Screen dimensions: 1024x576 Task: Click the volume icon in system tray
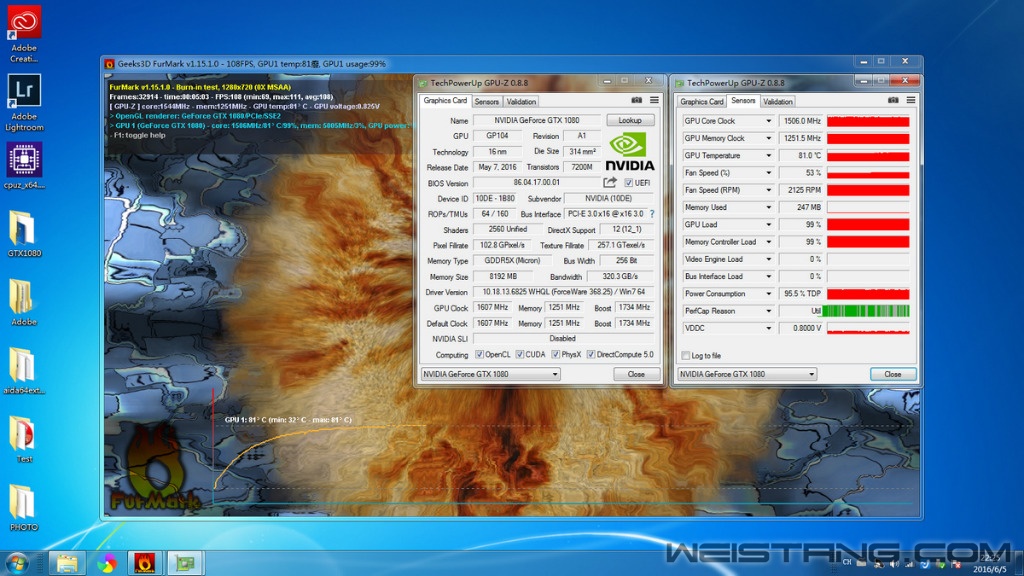(894, 563)
